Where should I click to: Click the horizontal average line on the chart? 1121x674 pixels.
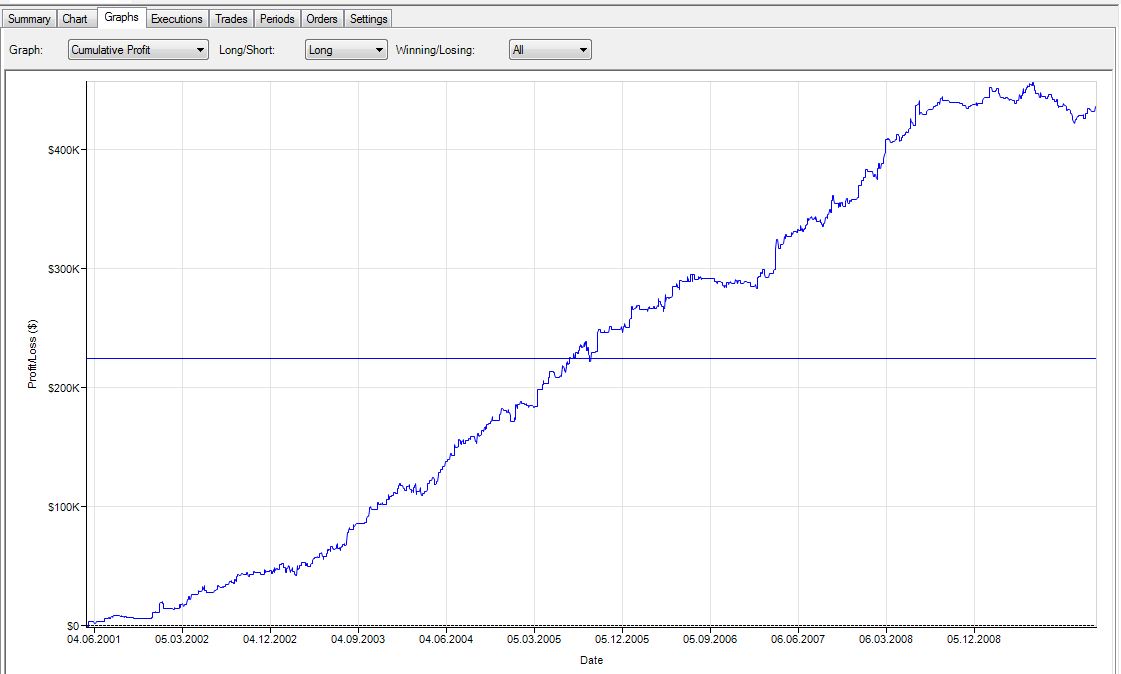point(300,358)
